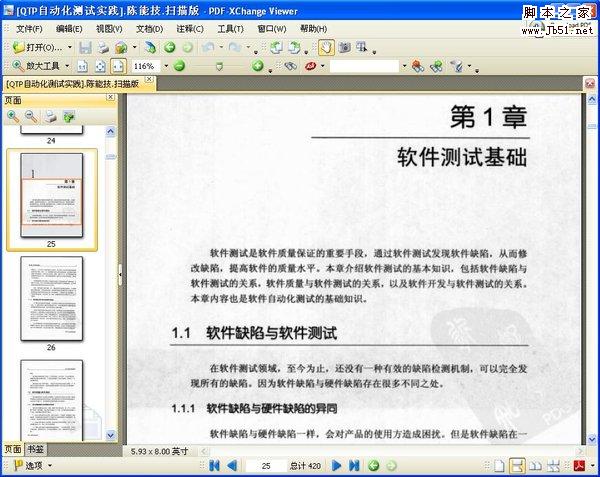Viewport: 600px width, 477px height.
Task: Open the 视图(V) menu
Action: (x=109, y=29)
